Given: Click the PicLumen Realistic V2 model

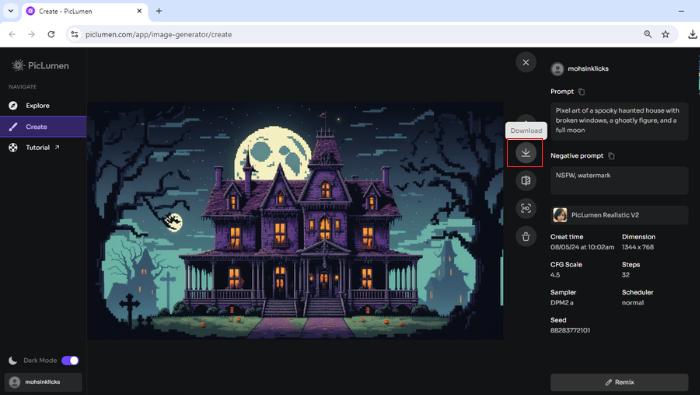Looking at the screenshot, I should tap(619, 215).
